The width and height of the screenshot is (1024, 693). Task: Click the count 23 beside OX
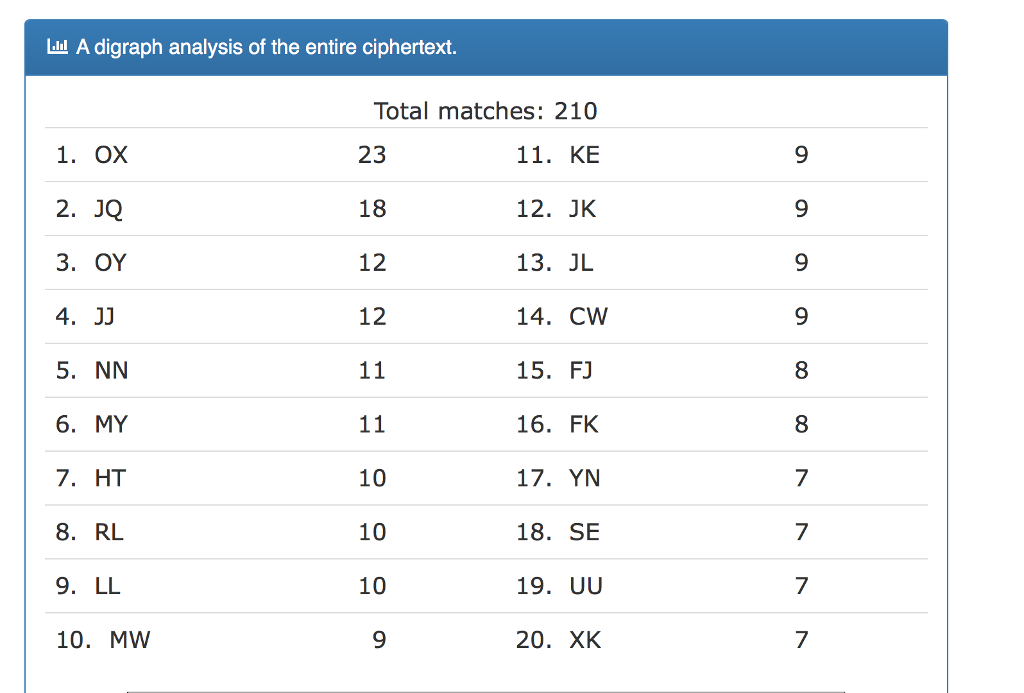tap(372, 155)
